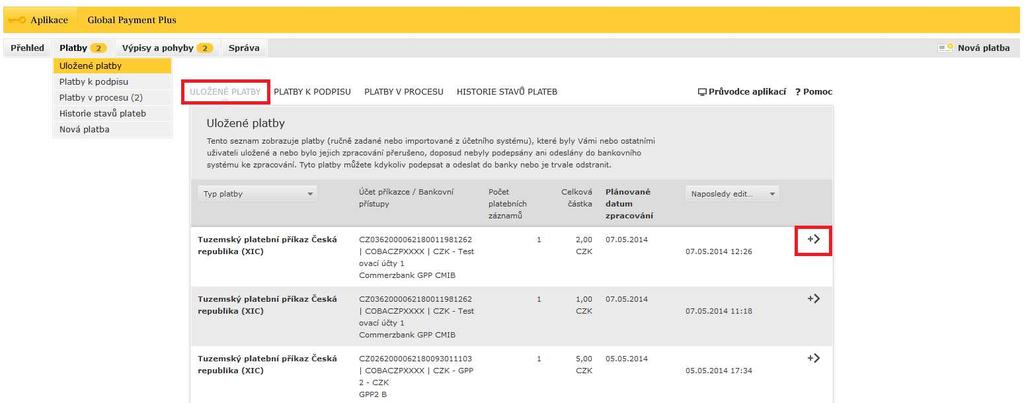Choose Uložené platby in the Platby submenu
This screenshot has height=403, width=1024.
[x=112, y=66]
